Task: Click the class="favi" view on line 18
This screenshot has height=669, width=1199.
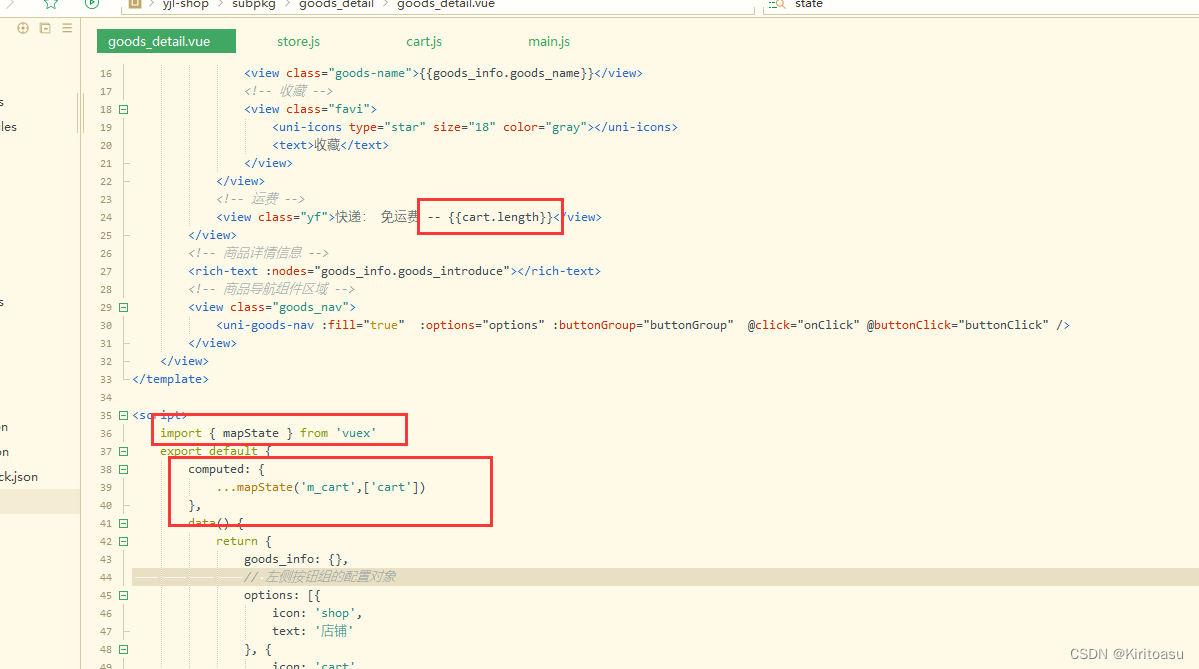Action: (x=310, y=109)
